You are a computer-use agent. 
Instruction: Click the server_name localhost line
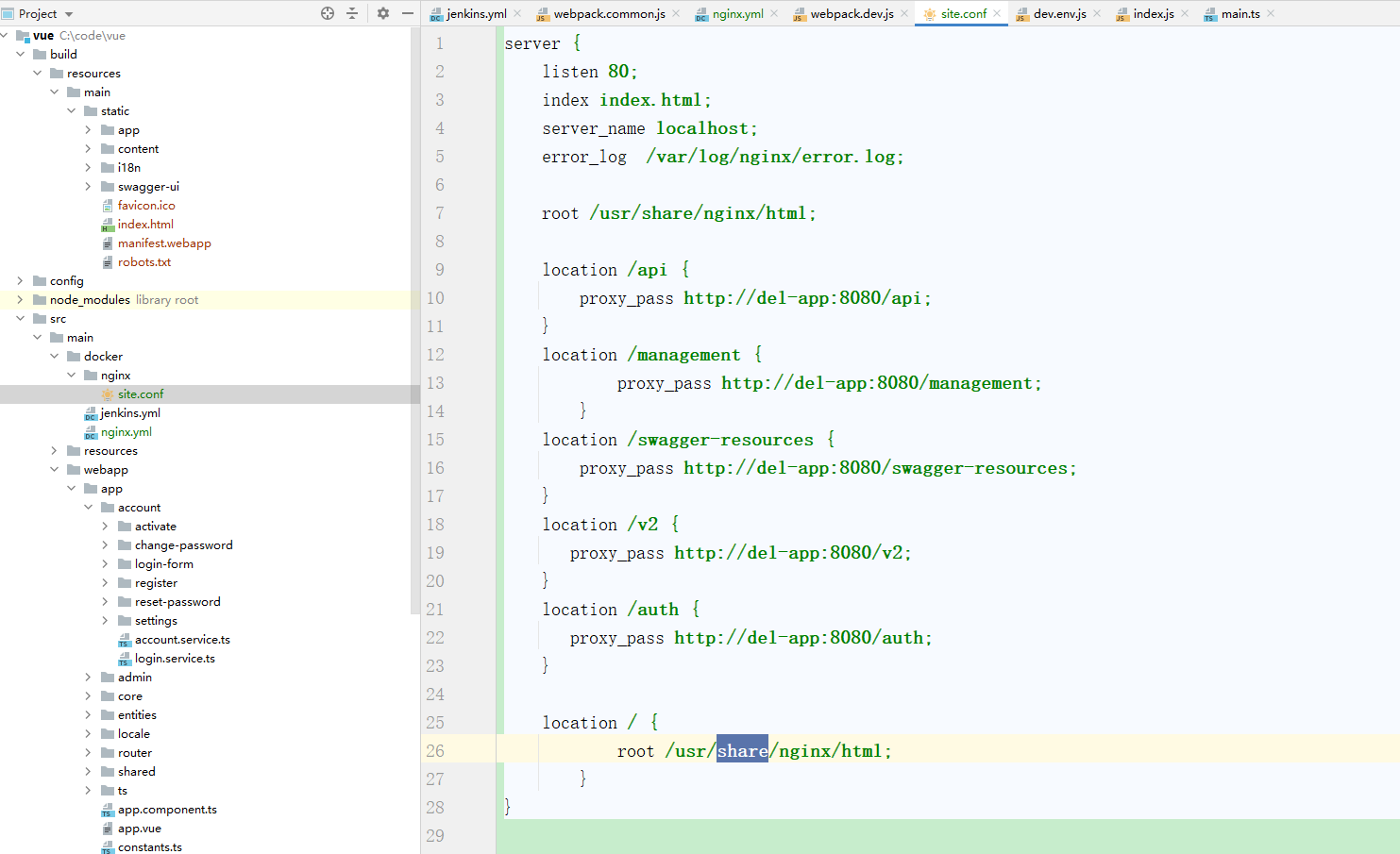click(x=649, y=128)
